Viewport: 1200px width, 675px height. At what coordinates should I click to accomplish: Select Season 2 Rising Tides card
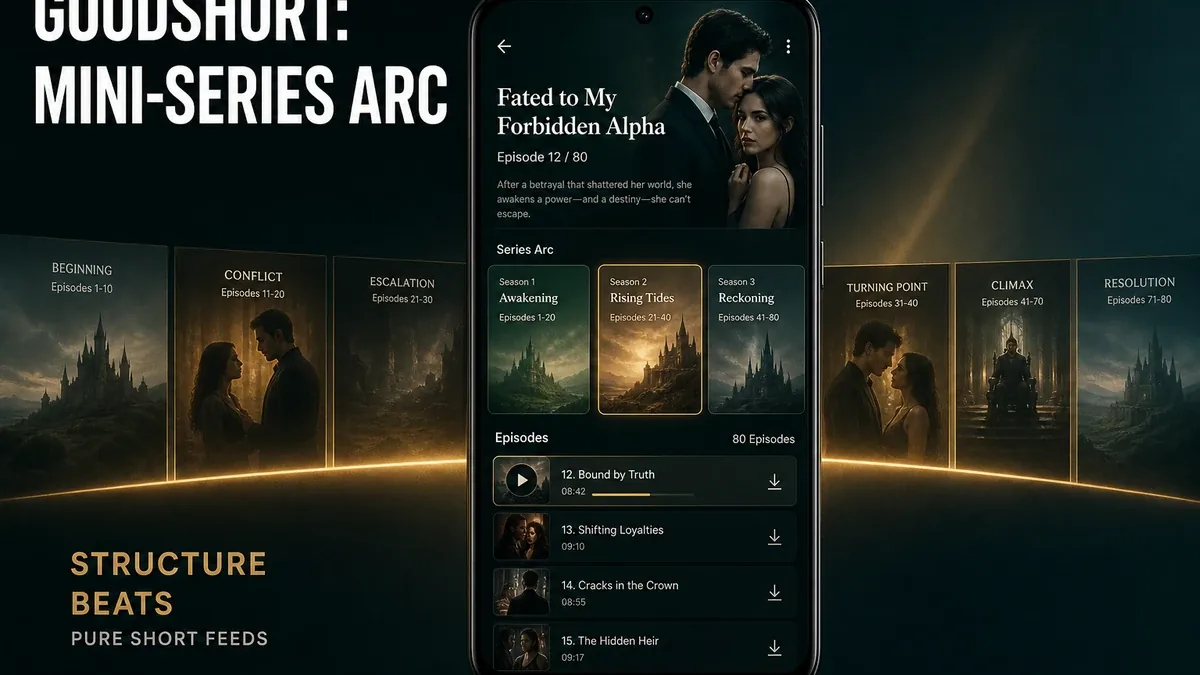650,339
